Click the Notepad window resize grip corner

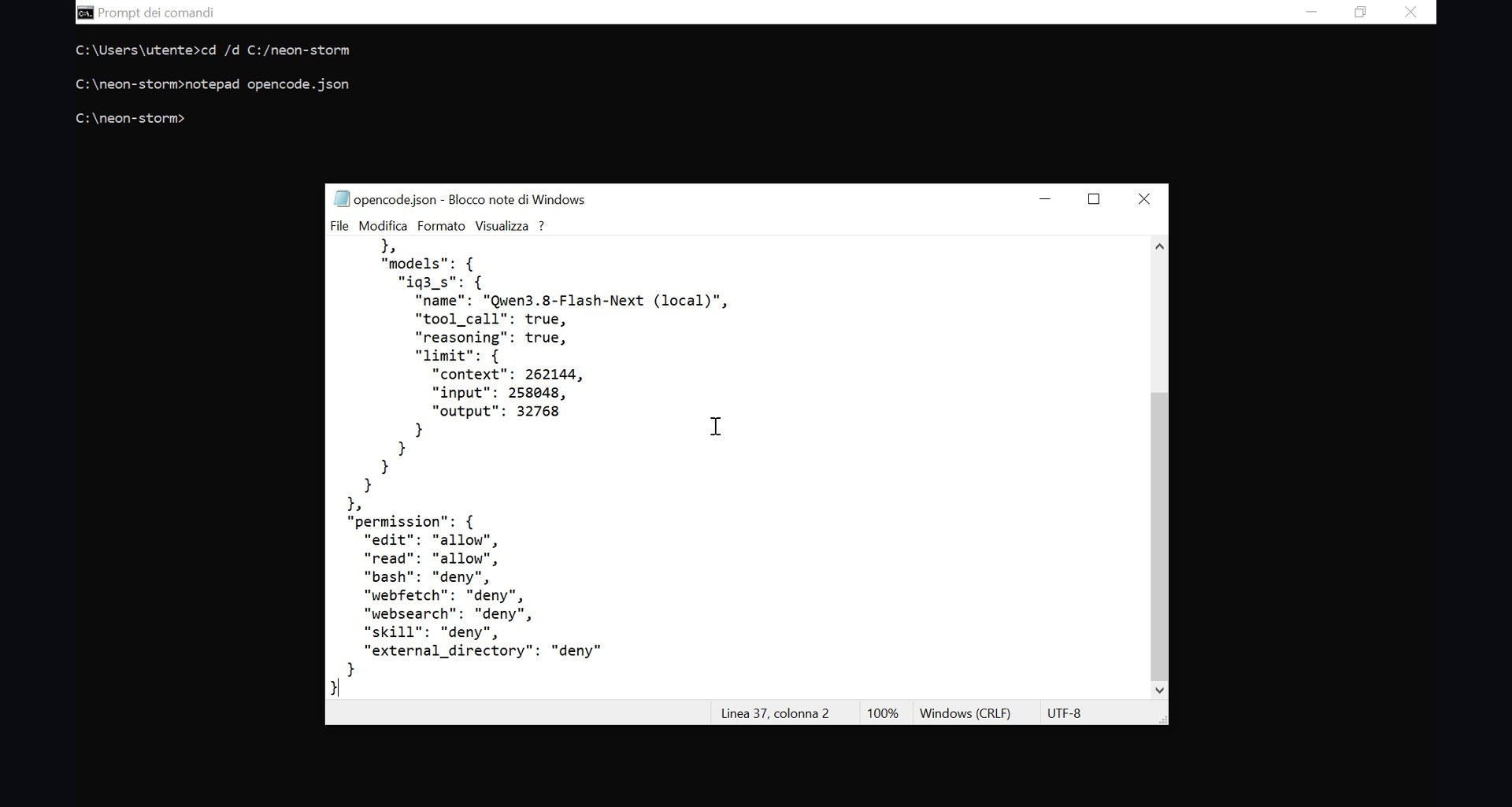(1162, 720)
